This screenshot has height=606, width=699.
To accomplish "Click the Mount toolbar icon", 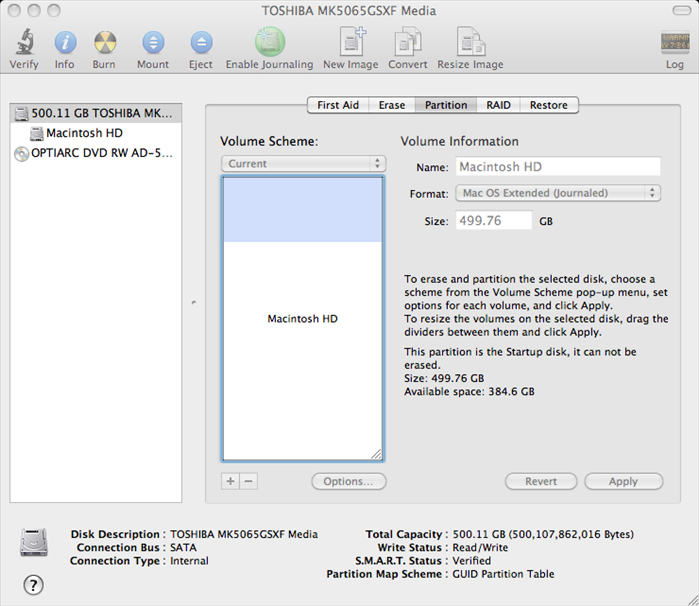I will click(x=153, y=43).
